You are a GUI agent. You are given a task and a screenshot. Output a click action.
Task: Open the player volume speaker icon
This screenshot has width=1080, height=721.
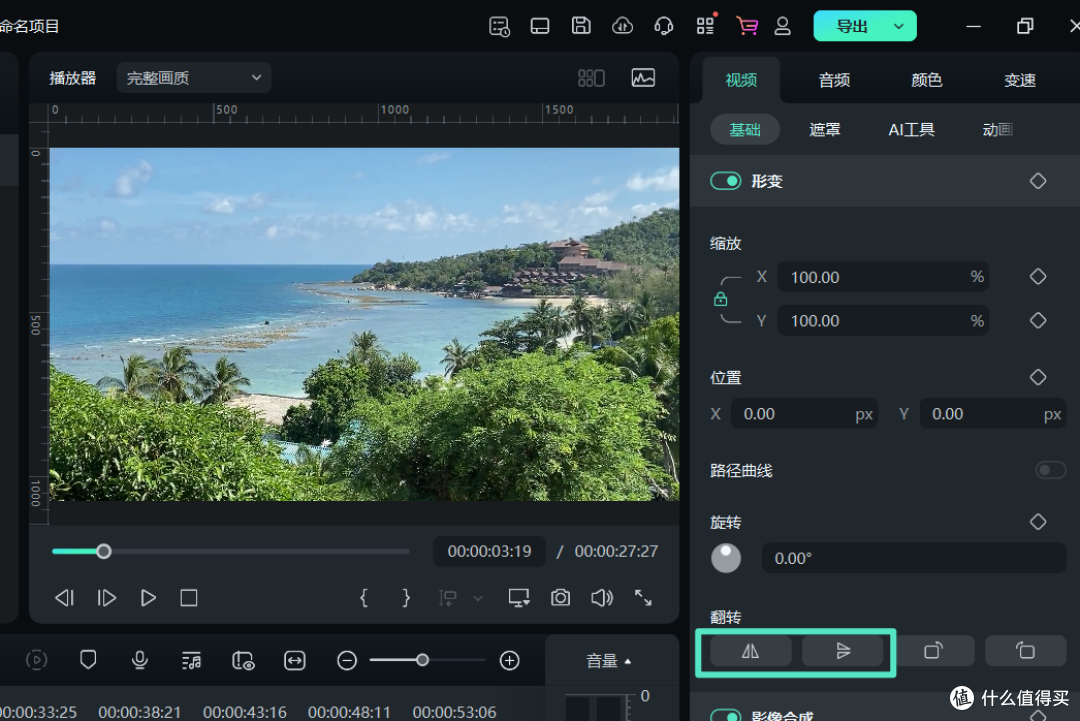(602, 598)
